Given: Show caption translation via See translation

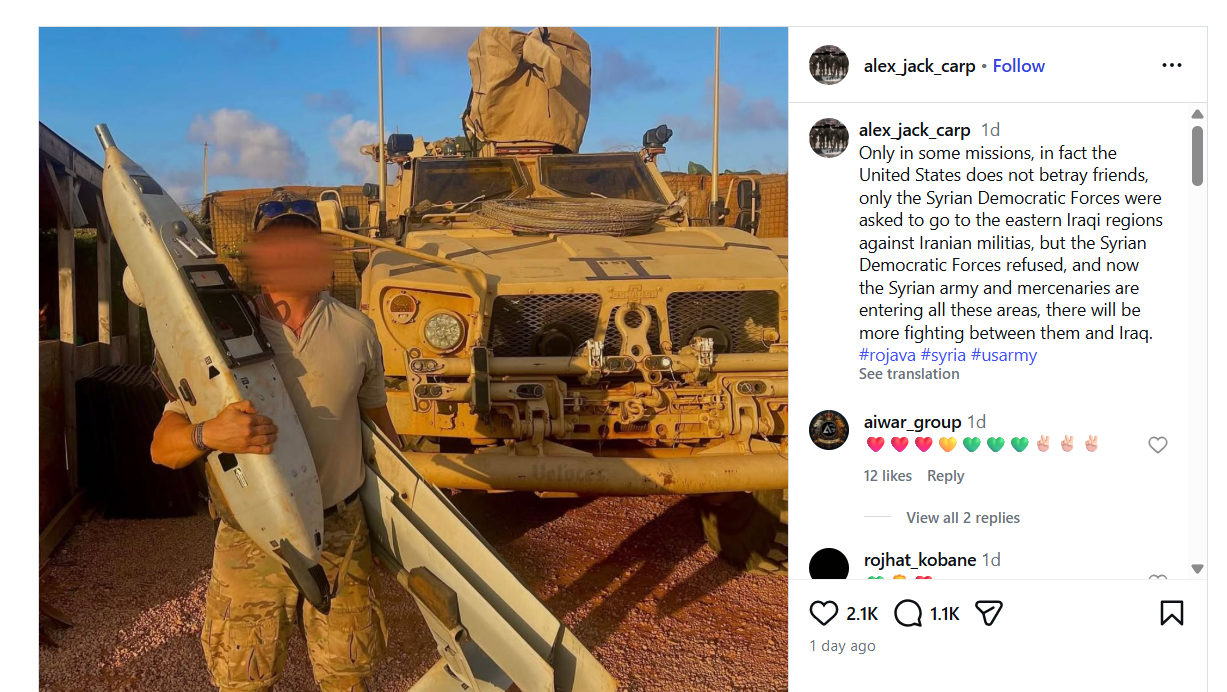Looking at the screenshot, I should tap(909, 374).
